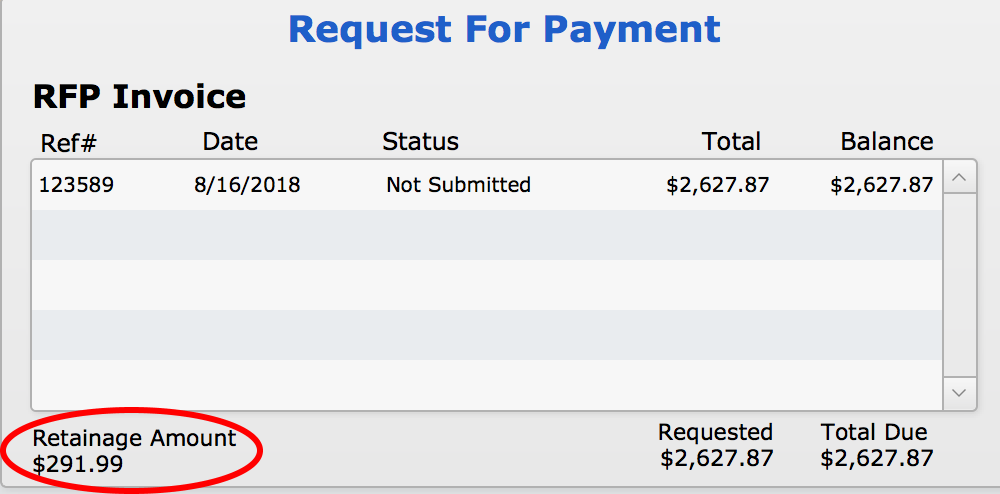
Task: Sort by the Ref# column header
Action: point(68,142)
